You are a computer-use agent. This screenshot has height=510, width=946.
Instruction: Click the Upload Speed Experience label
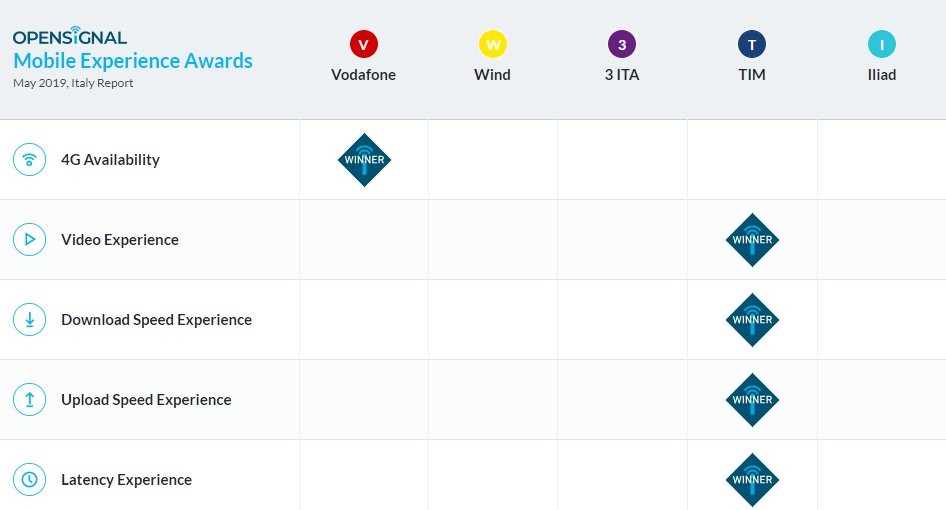[x=147, y=400]
